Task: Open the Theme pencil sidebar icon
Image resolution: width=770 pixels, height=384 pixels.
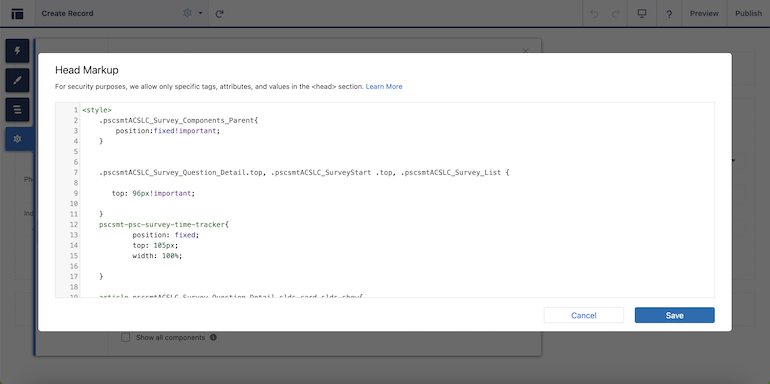Action: (x=18, y=80)
